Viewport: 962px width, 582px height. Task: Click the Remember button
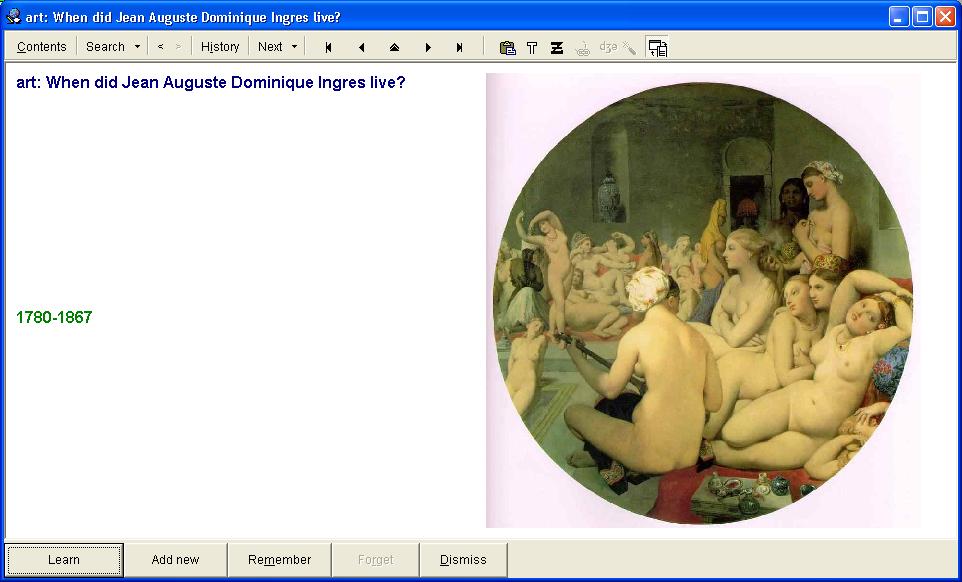click(279, 560)
